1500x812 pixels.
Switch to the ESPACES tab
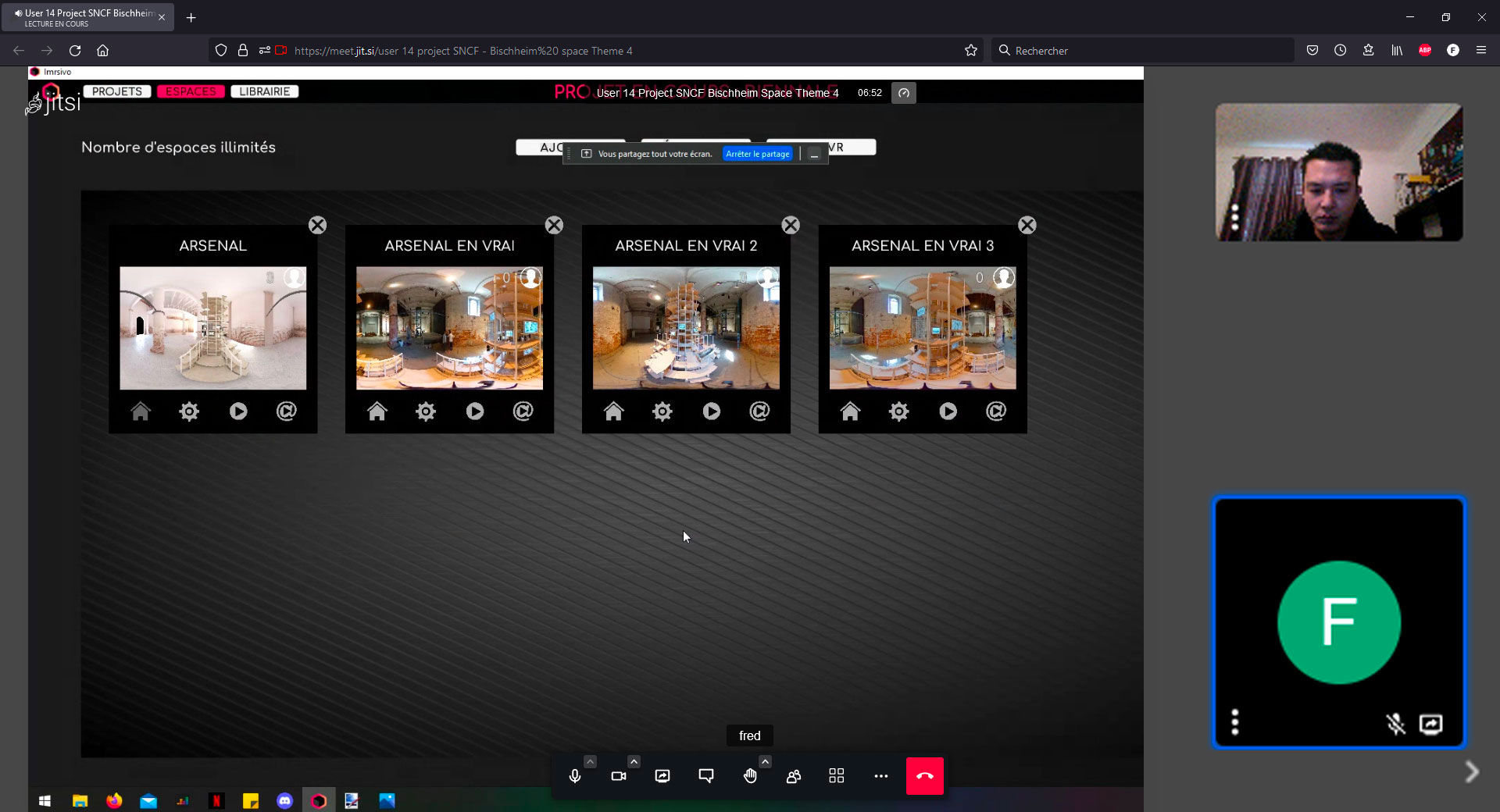coord(191,91)
